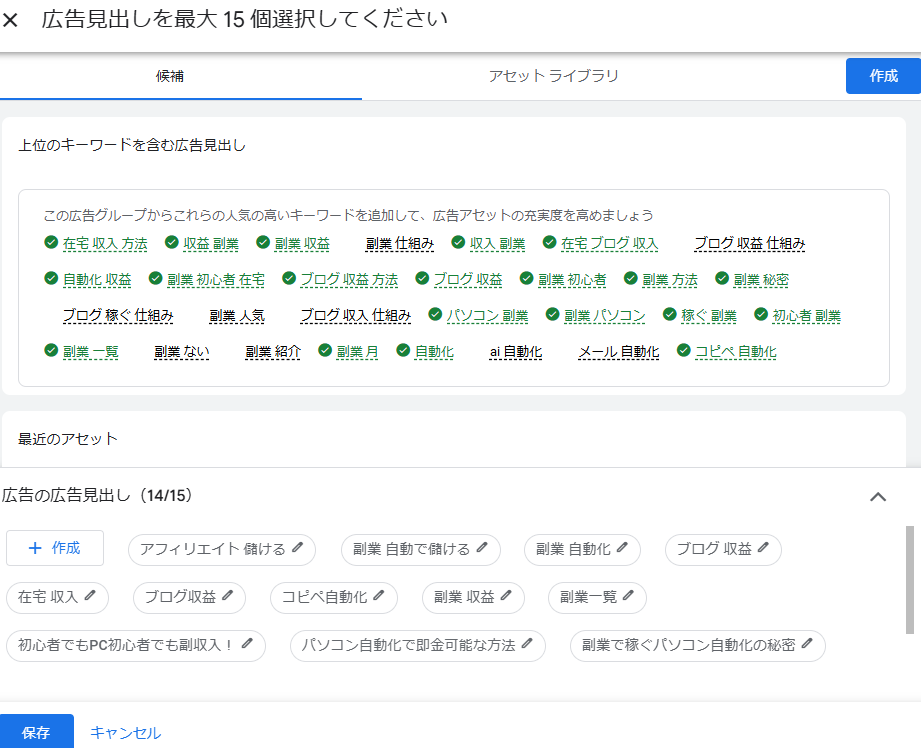The image size is (921, 748).
Task: Add the unselected keyword 副業 仕組み
Action: [399, 243]
